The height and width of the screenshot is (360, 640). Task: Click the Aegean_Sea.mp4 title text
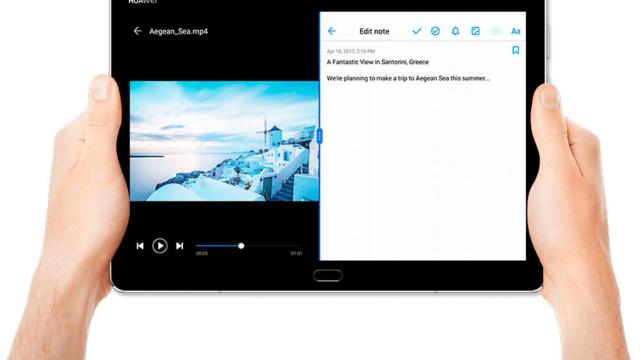tap(178, 31)
